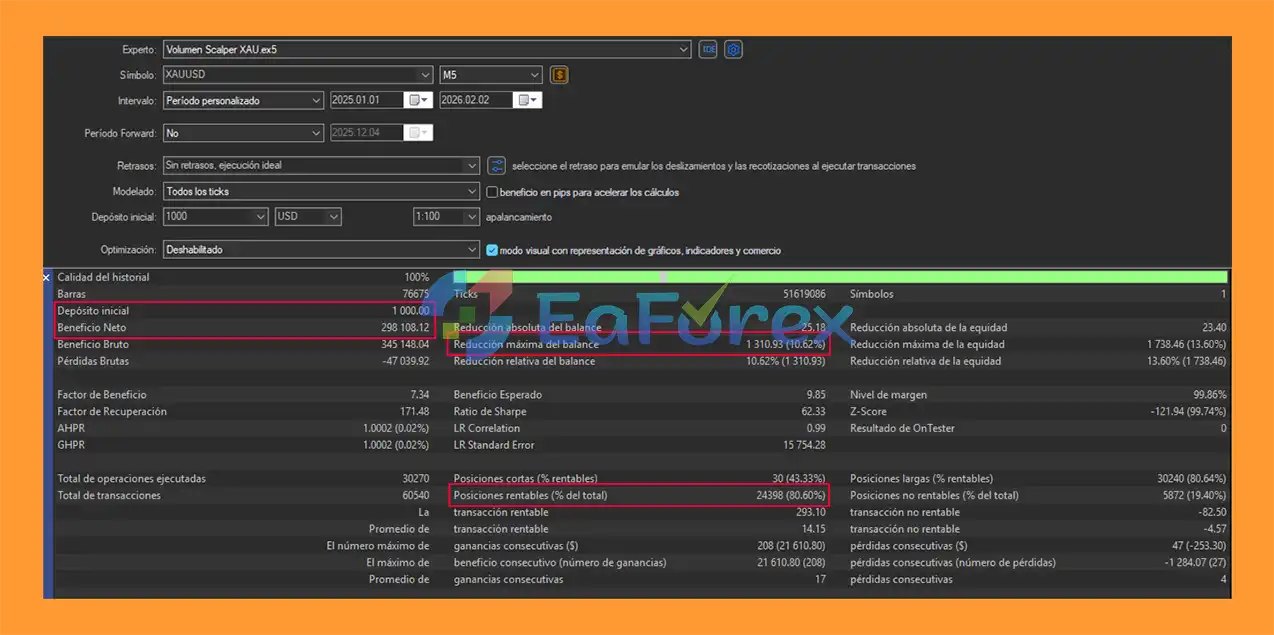Enable 'beneficio en pips' checkbox

click(492, 192)
